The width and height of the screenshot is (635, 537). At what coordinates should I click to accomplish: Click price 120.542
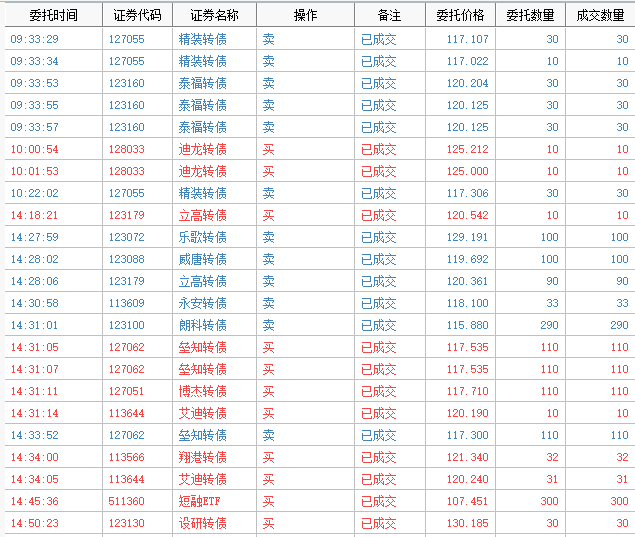[468, 215]
